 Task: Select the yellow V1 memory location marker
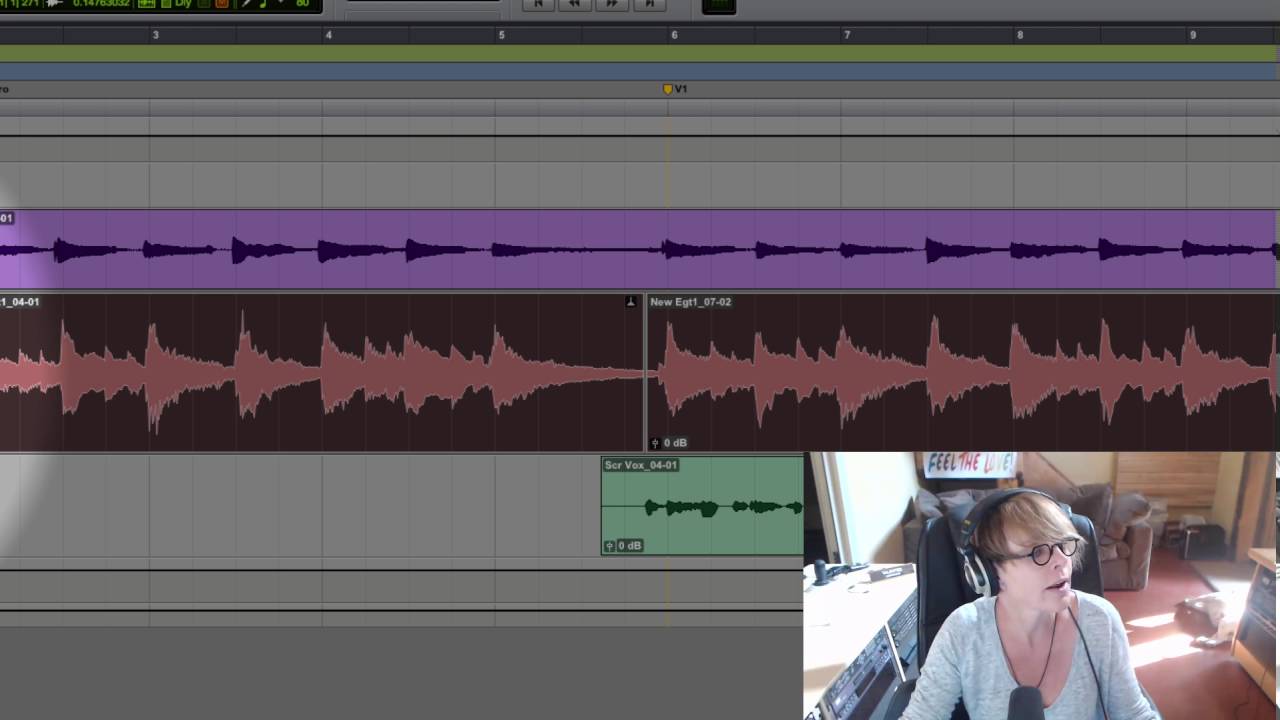[668, 89]
